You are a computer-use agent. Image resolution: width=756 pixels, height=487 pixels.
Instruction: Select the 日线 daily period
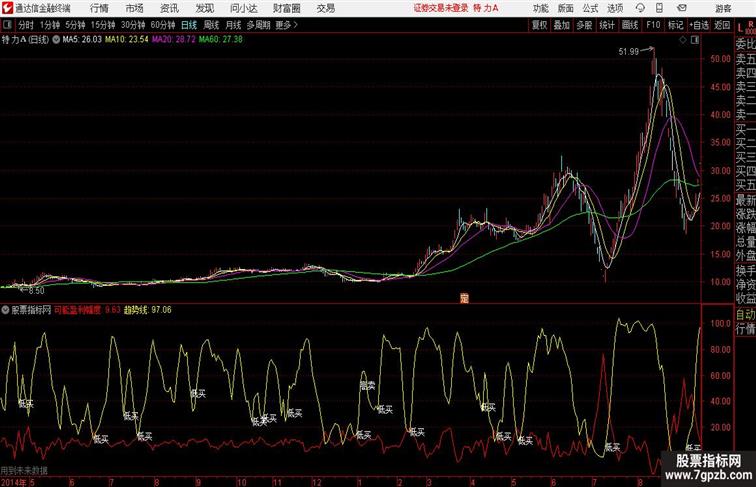point(189,25)
